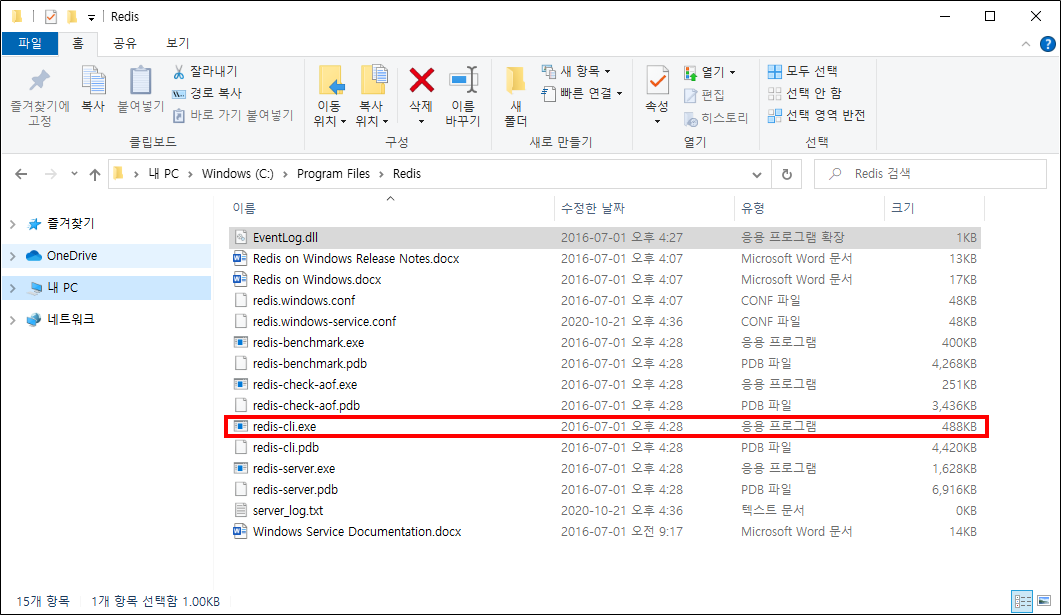The image size is (1061, 615).
Task: Open recent locations dropdown arrow
Action: (74, 174)
